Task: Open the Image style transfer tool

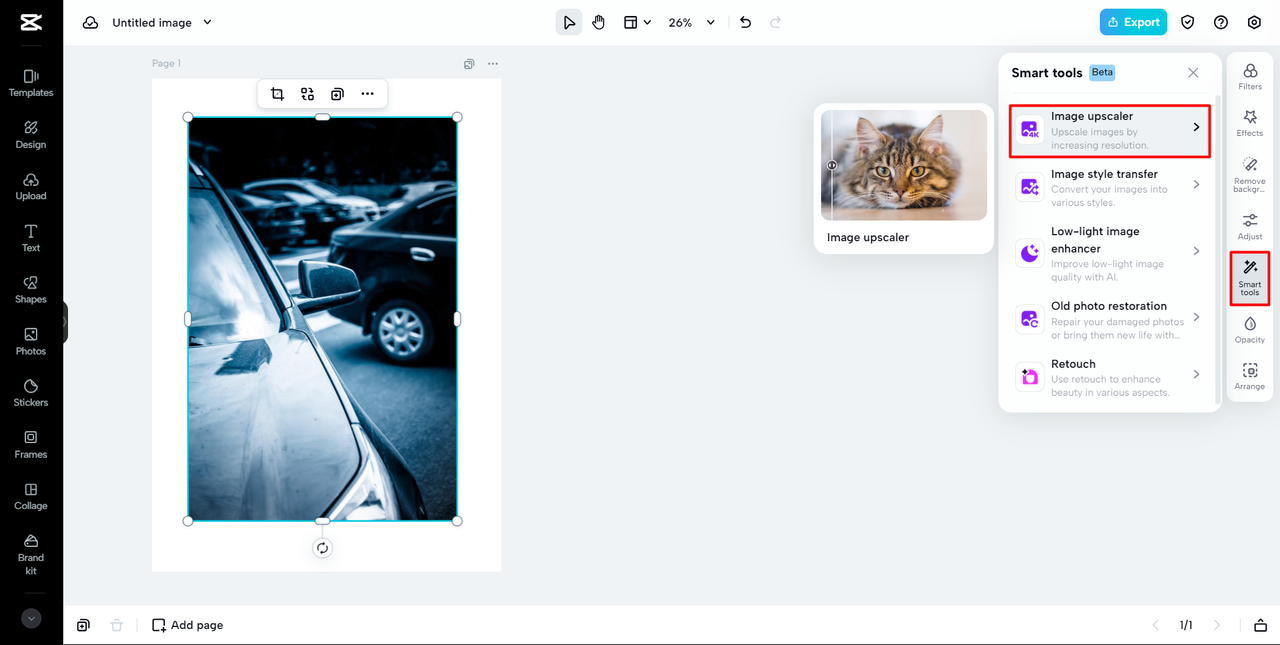Action: point(1110,187)
